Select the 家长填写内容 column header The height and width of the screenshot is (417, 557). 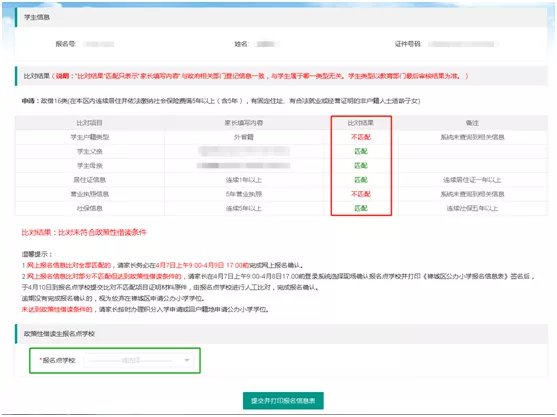pyautogui.click(x=244, y=123)
